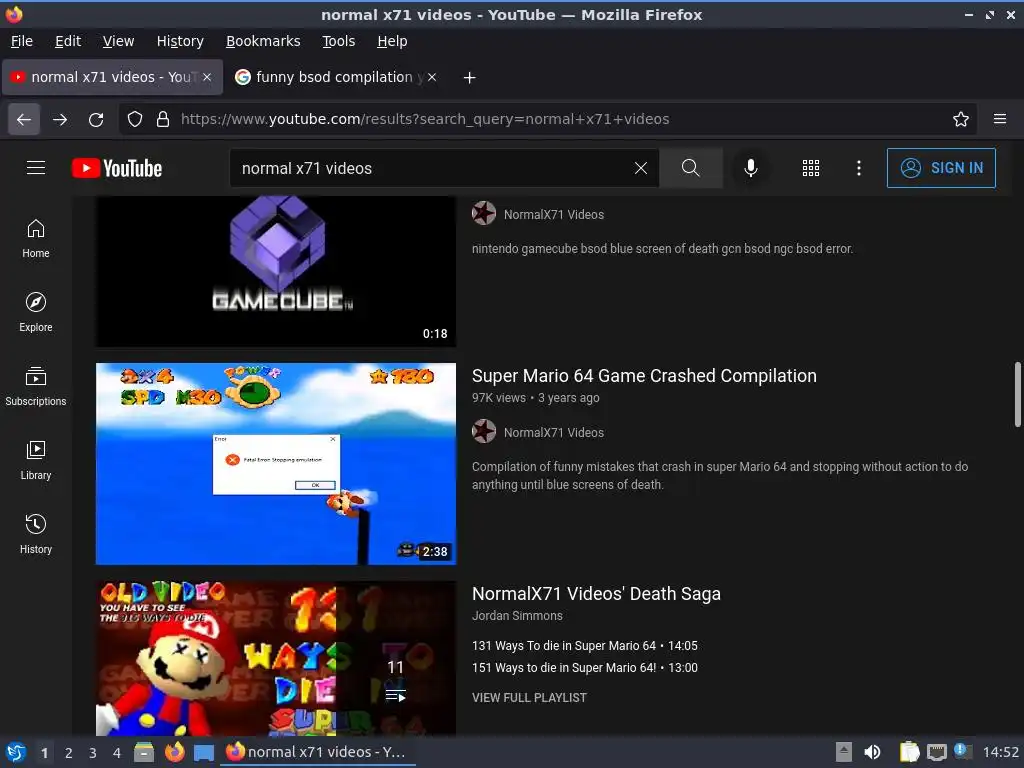Screen dimensions: 1024x768
Task: Switch to workspace 2 on the taskbar
Action: click(x=69, y=753)
